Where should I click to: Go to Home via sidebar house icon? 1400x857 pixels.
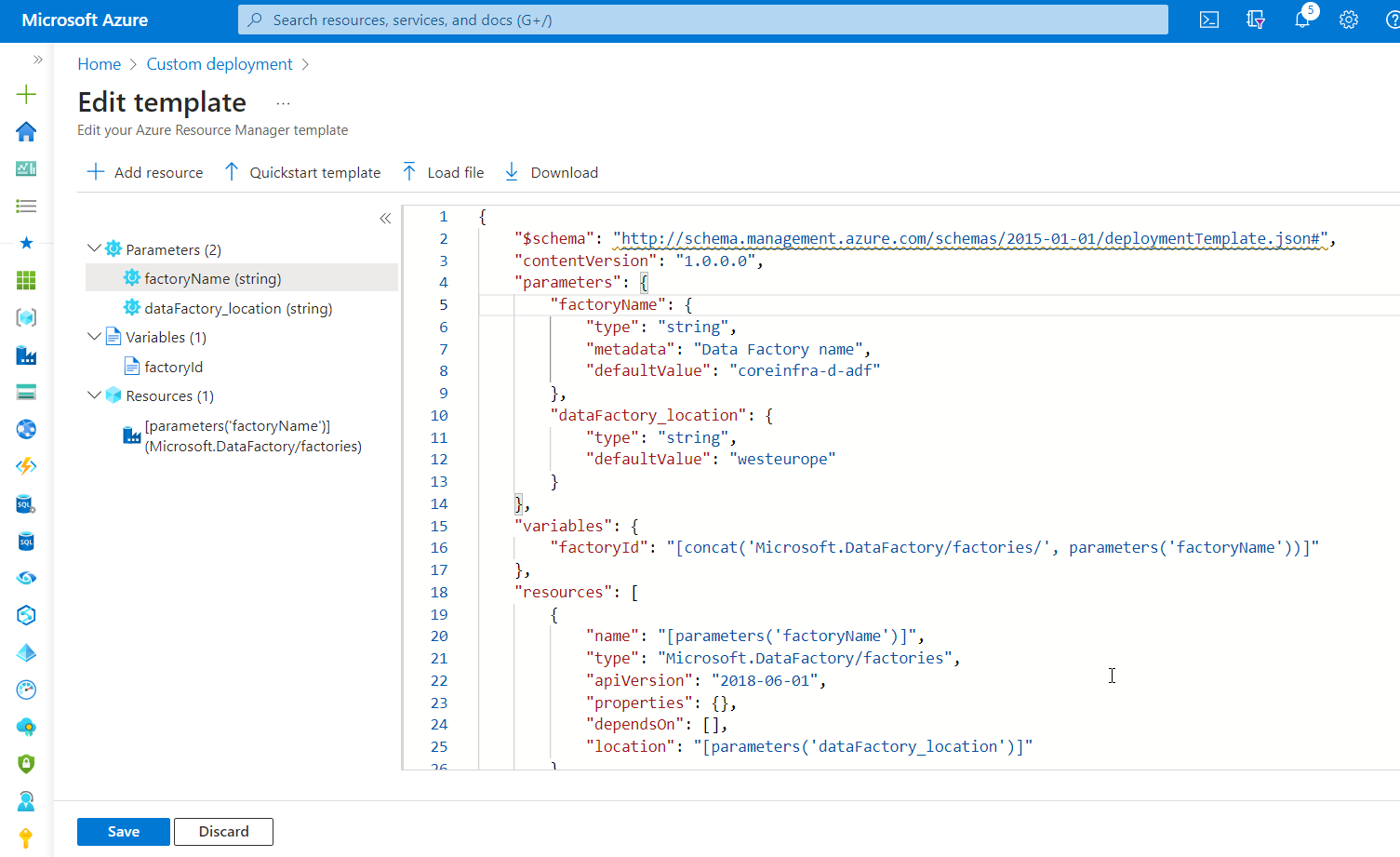pyautogui.click(x=26, y=131)
